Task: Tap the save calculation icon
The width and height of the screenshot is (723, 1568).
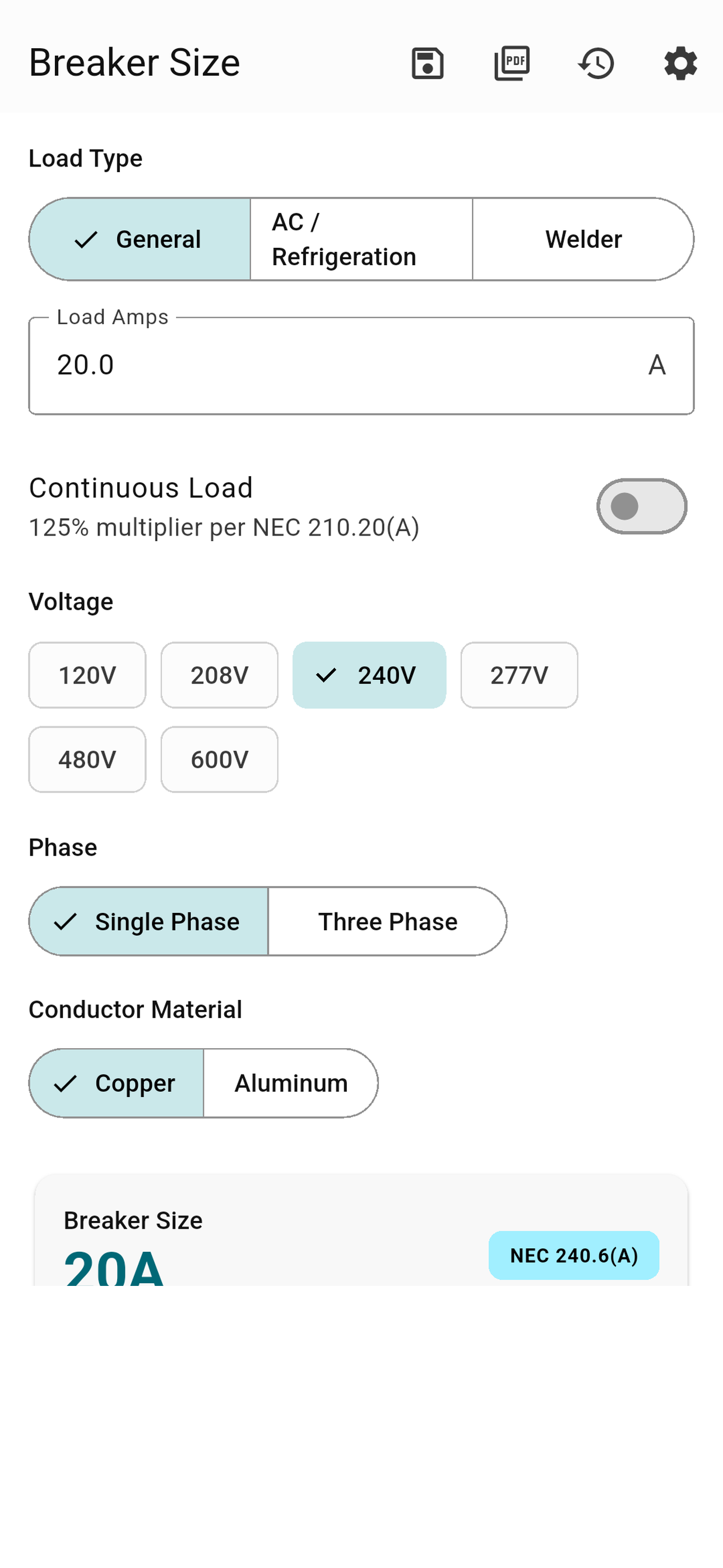Action: point(428,63)
